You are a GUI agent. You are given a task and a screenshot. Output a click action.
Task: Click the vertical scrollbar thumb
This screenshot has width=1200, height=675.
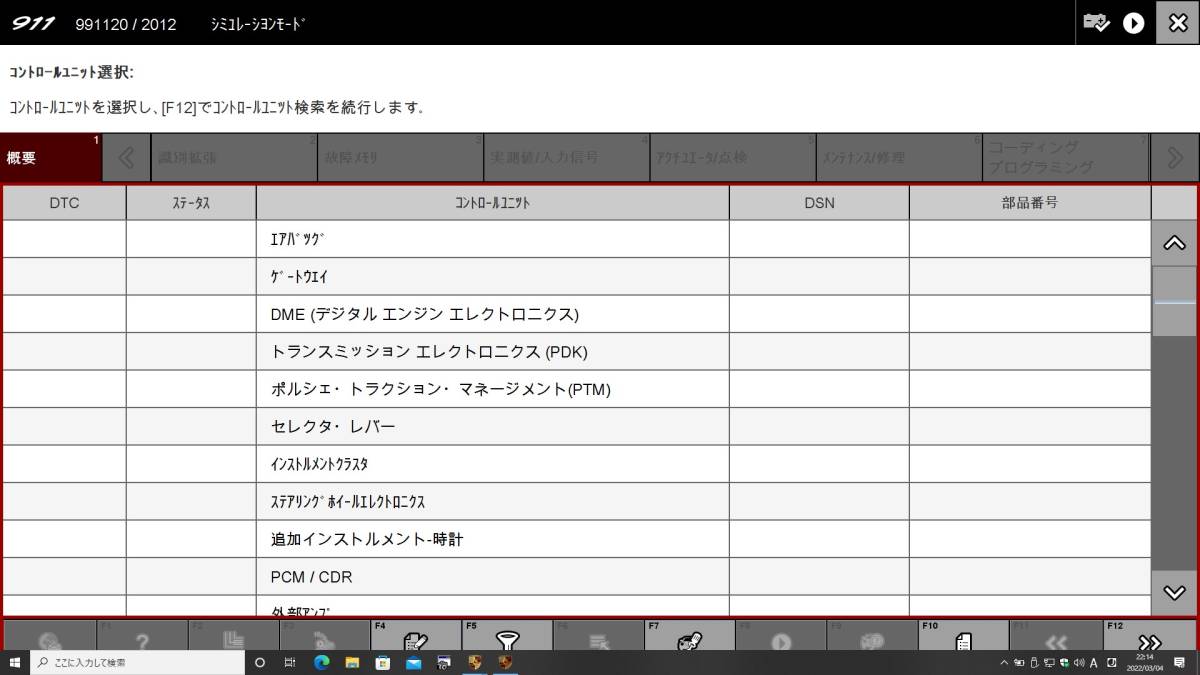point(1175,301)
